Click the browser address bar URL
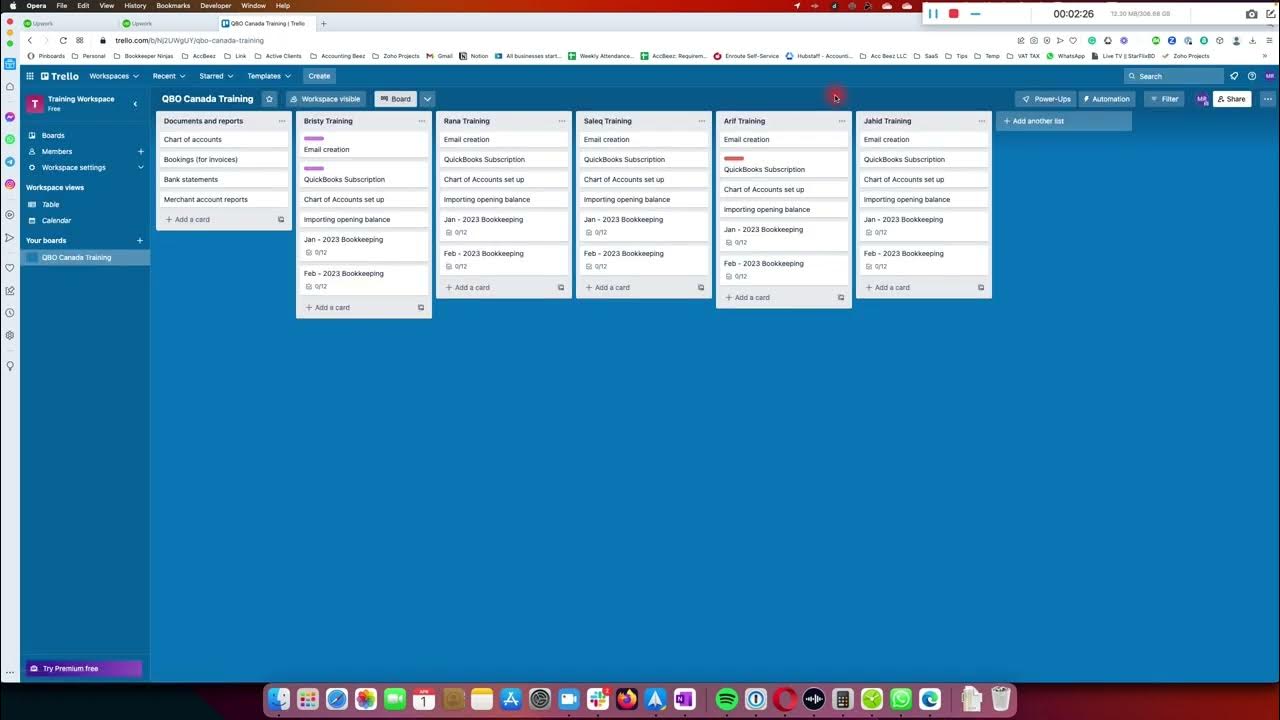Image resolution: width=1280 pixels, height=720 pixels. pyautogui.click(x=190, y=40)
